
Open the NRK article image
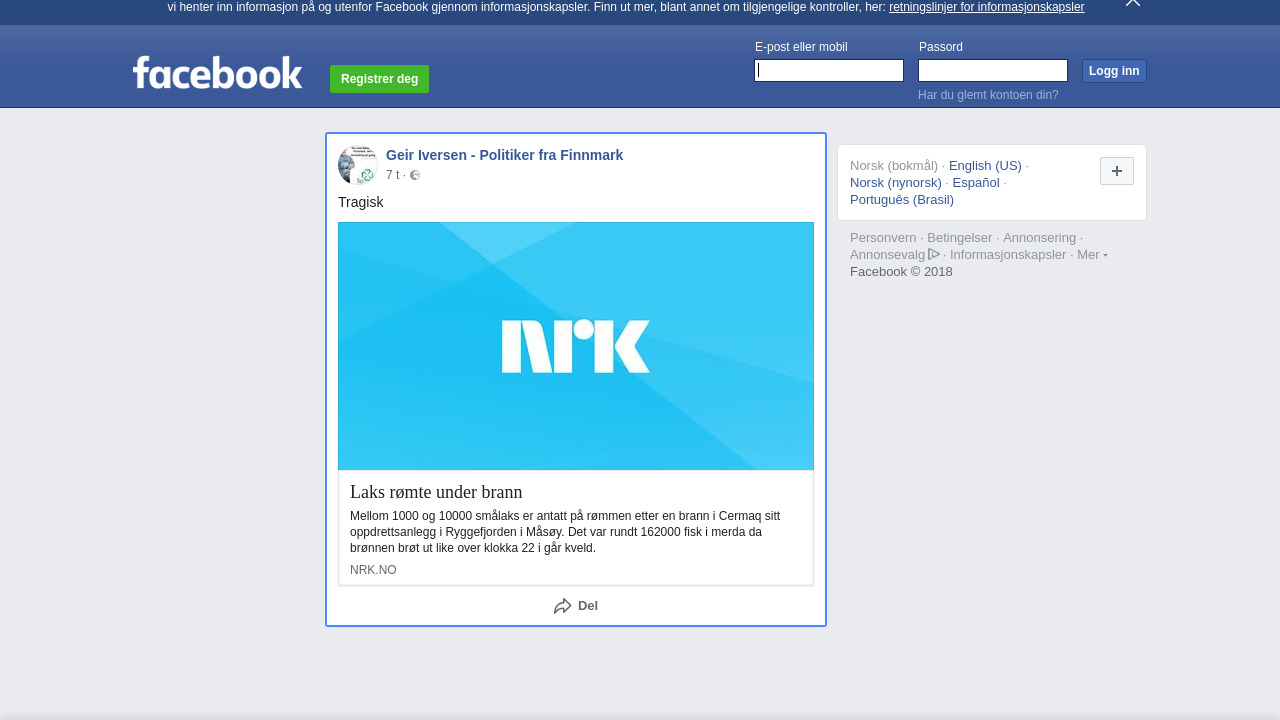[x=576, y=346]
